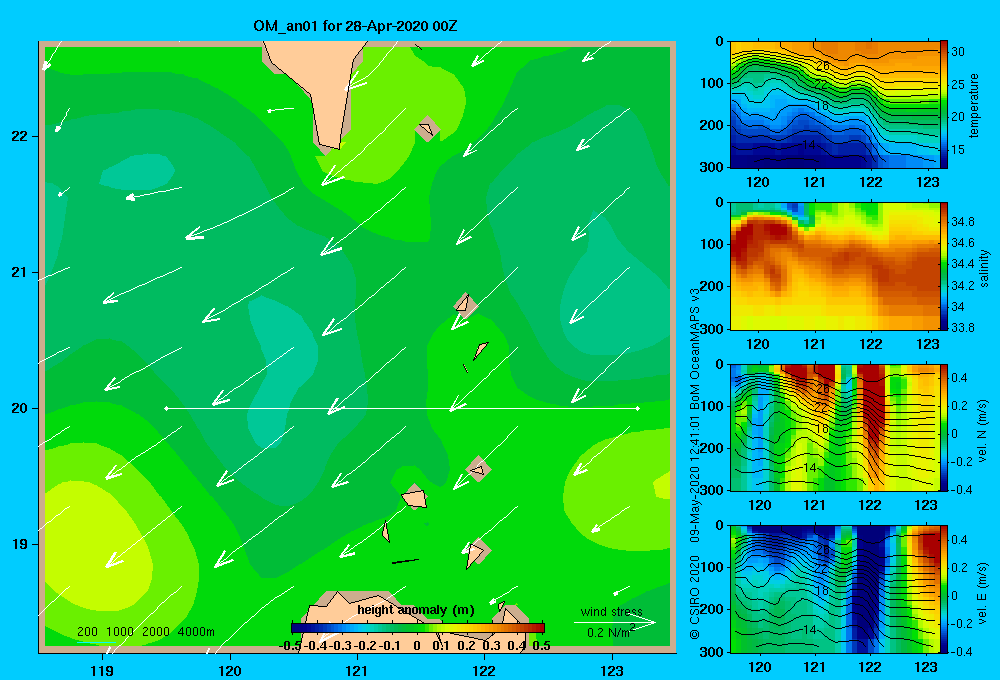Click latitude label "21" on the main map axis
This screenshot has height=680, width=1000.
(x=20, y=272)
